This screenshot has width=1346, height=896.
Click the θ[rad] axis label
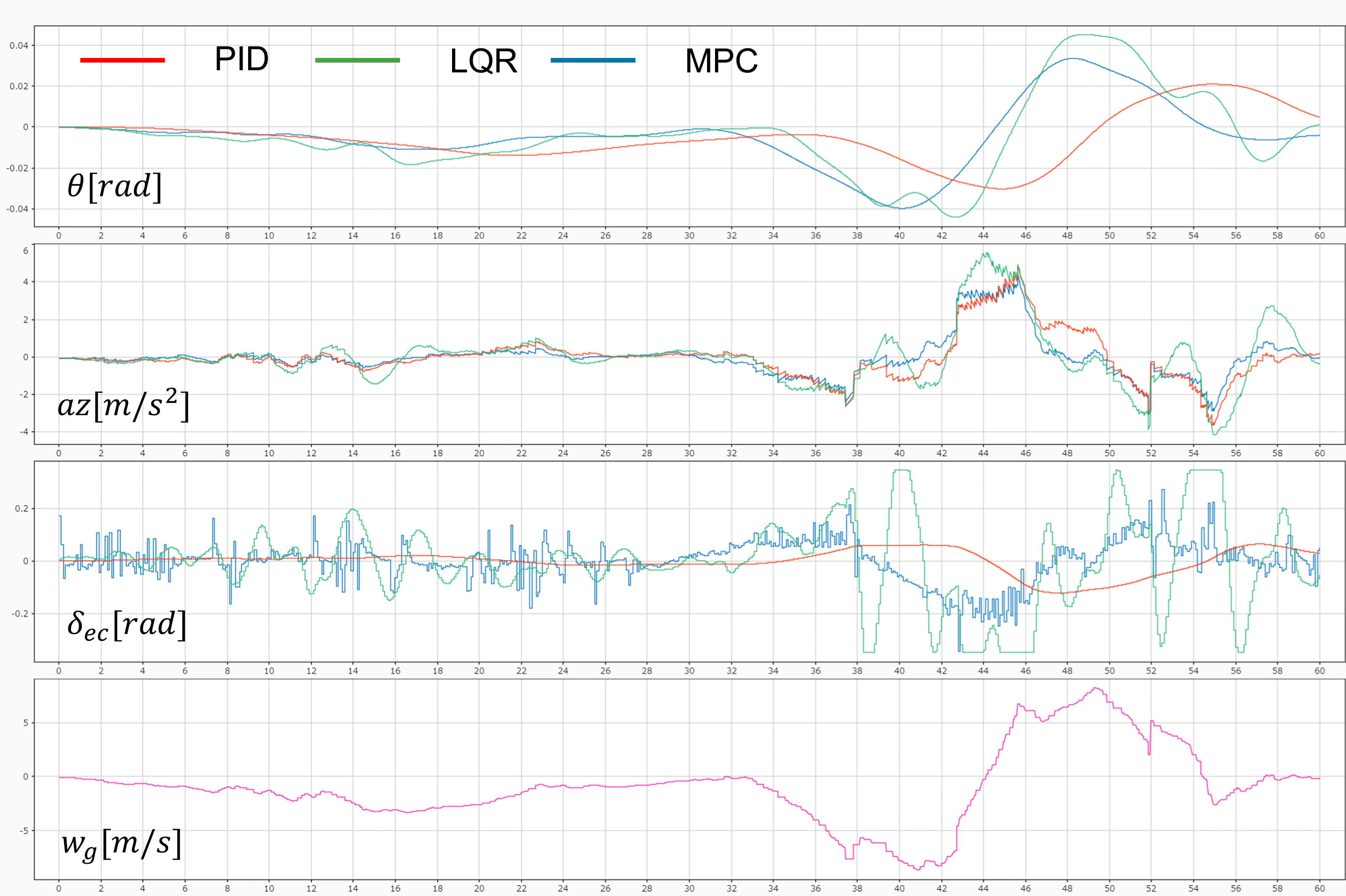pos(114,186)
